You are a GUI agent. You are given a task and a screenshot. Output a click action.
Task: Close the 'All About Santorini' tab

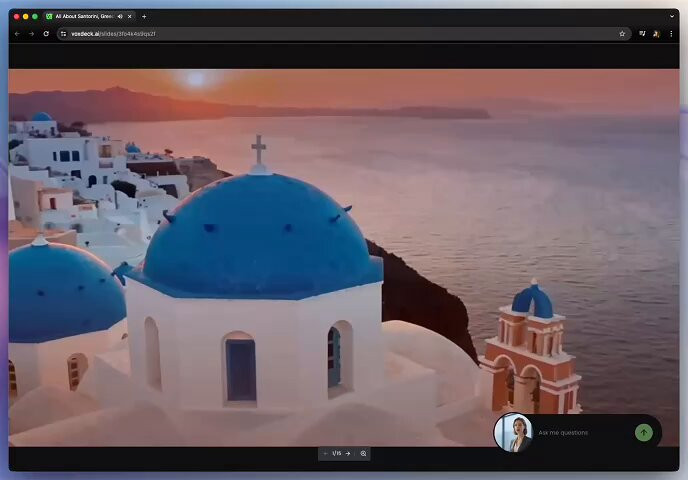(x=129, y=16)
